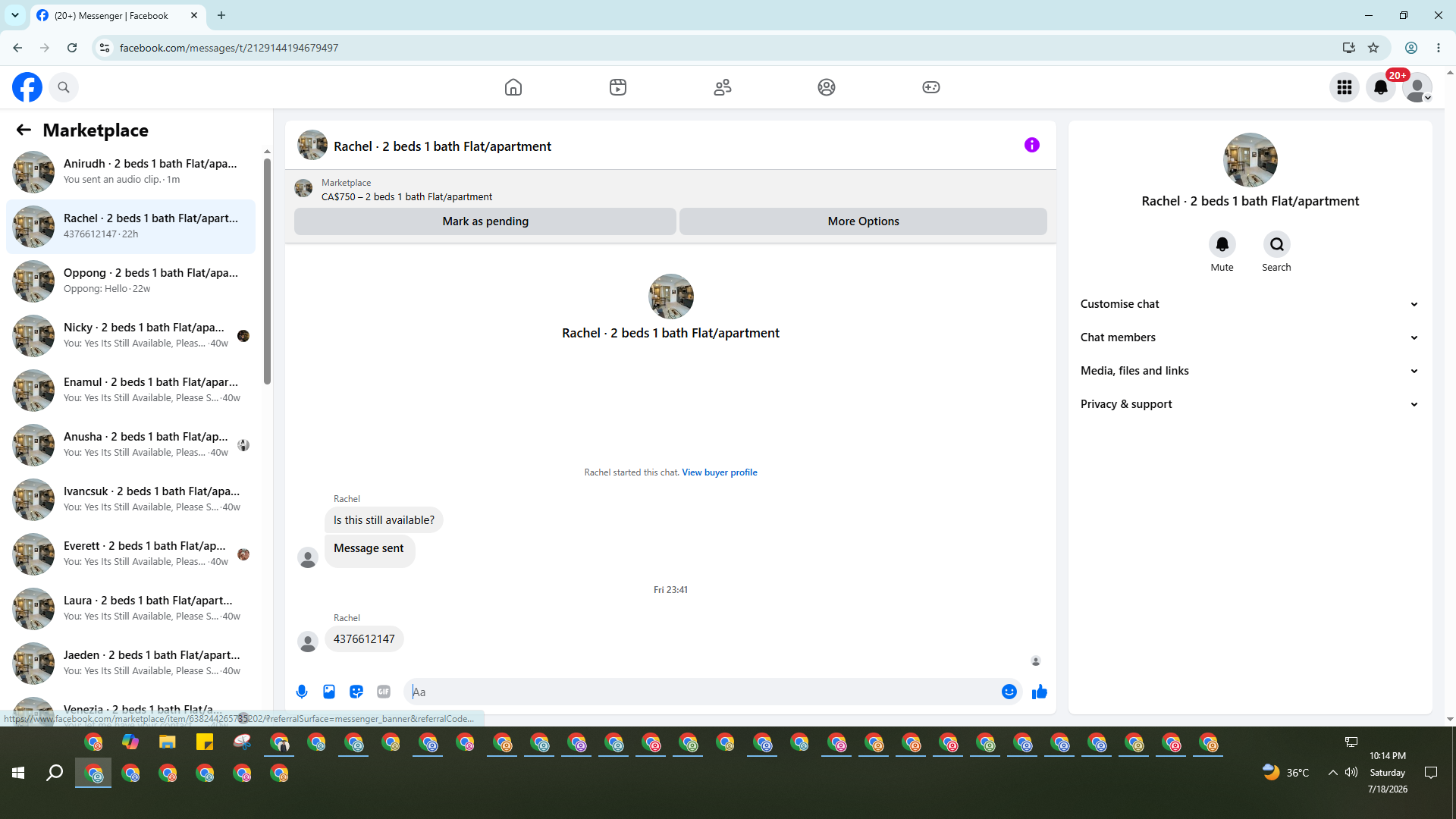
Task: Choose a sticker from the sticker icon
Action: coord(356,692)
